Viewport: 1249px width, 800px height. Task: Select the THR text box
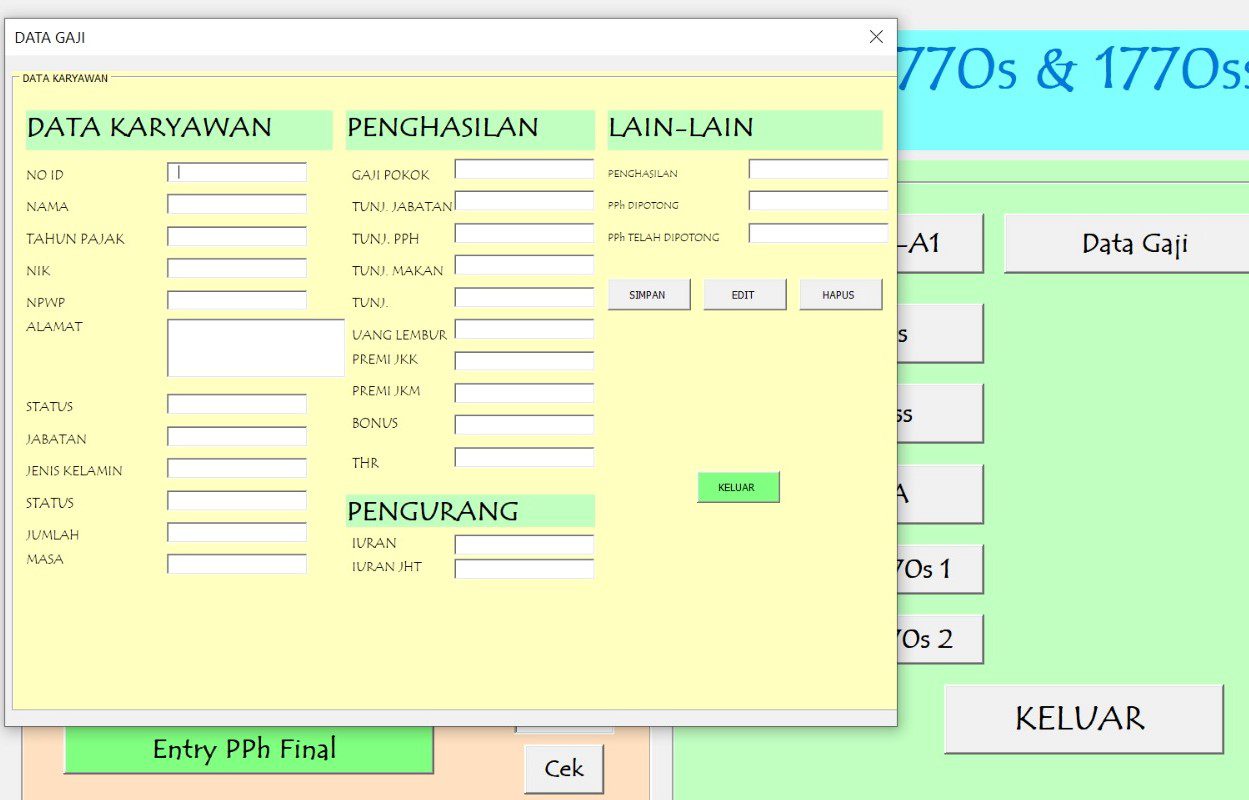point(524,458)
